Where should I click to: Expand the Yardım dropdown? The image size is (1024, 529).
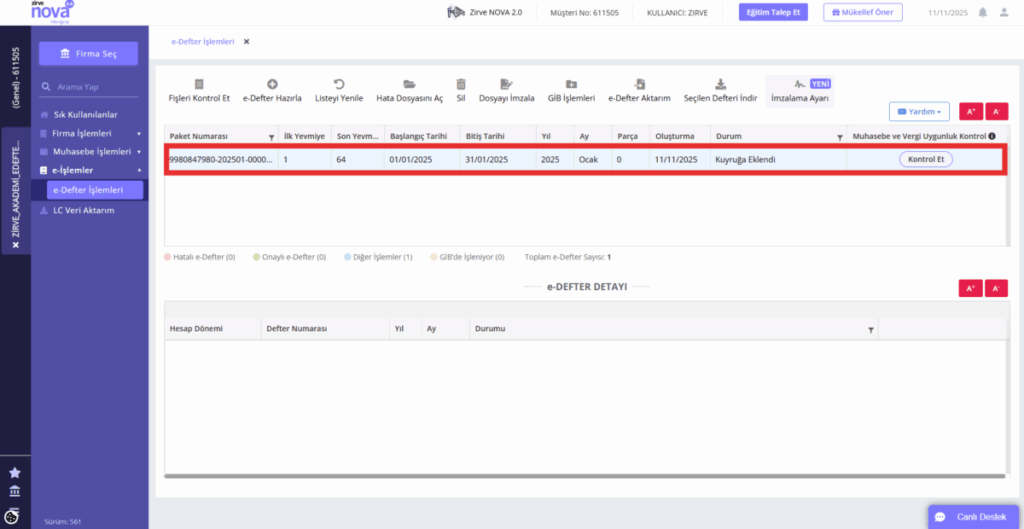[x=919, y=112]
